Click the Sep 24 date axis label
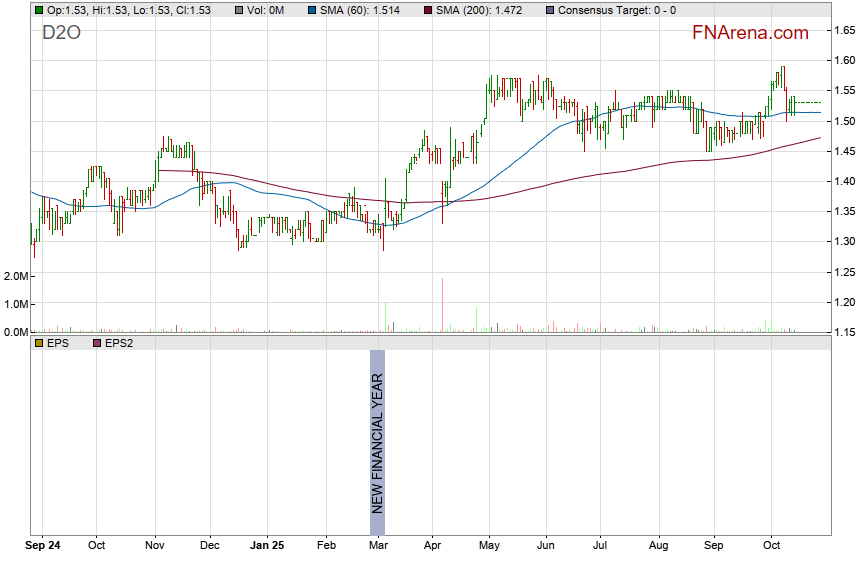Screen dimensions: 859x566 [42, 547]
